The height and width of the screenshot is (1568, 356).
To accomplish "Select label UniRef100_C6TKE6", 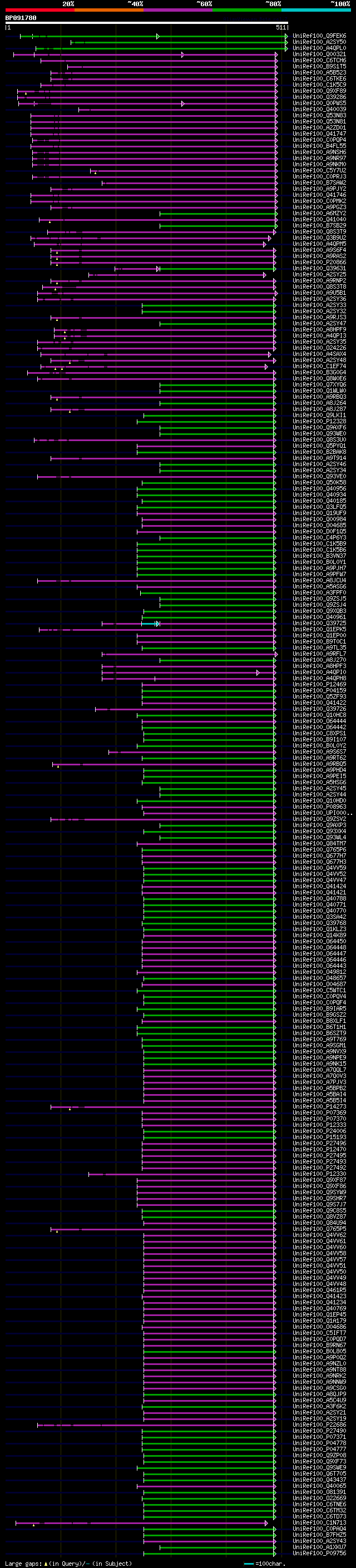I will point(319,78).
